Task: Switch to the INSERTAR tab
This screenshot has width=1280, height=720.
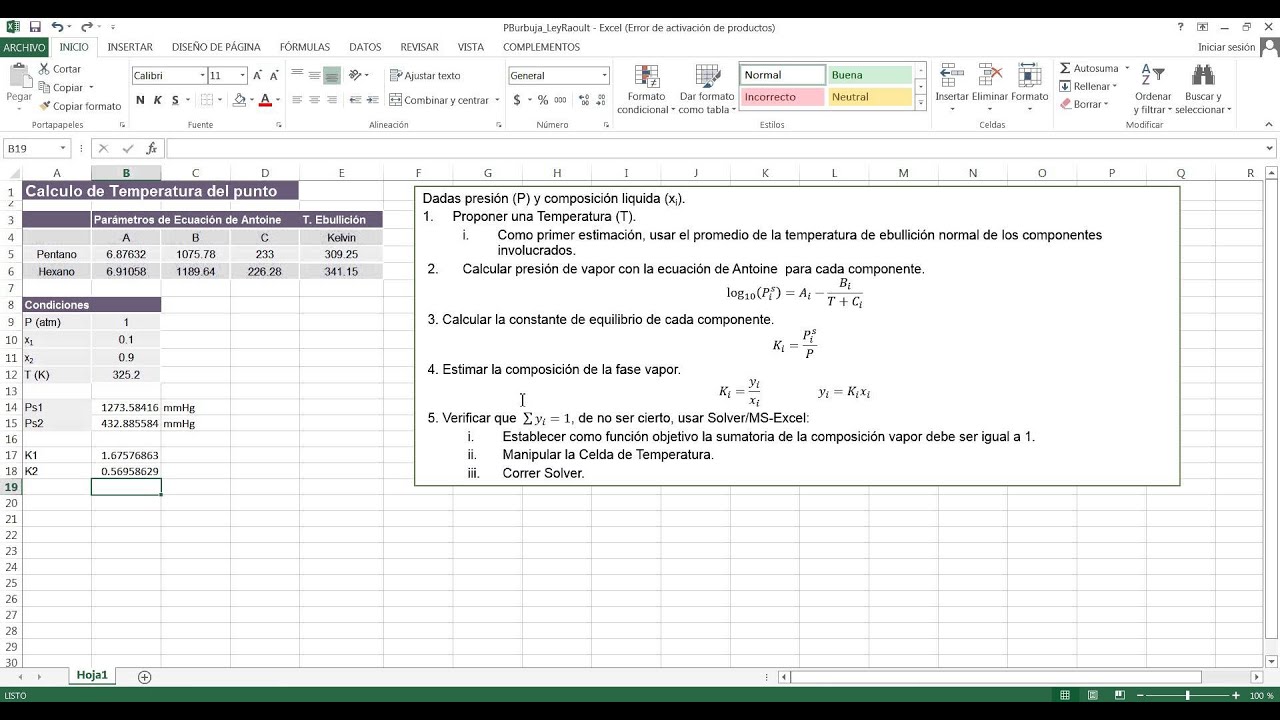Action: click(x=130, y=47)
